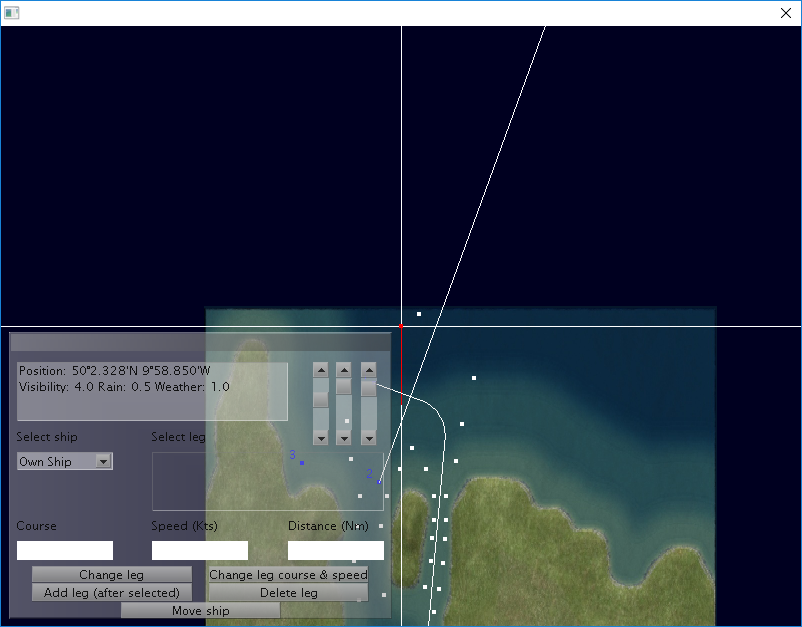Click the application icon in title bar
This screenshot has height=627, width=802.
click(12, 13)
